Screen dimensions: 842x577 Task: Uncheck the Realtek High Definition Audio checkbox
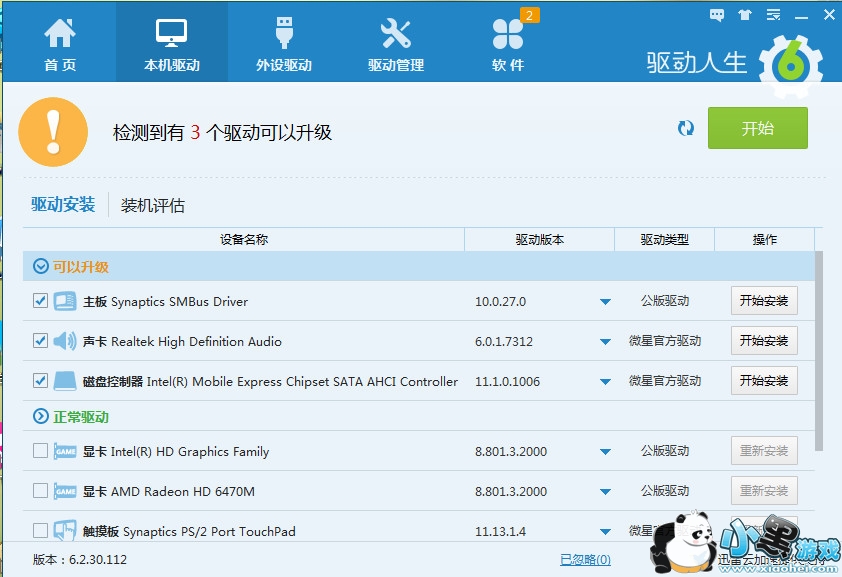pos(41,340)
